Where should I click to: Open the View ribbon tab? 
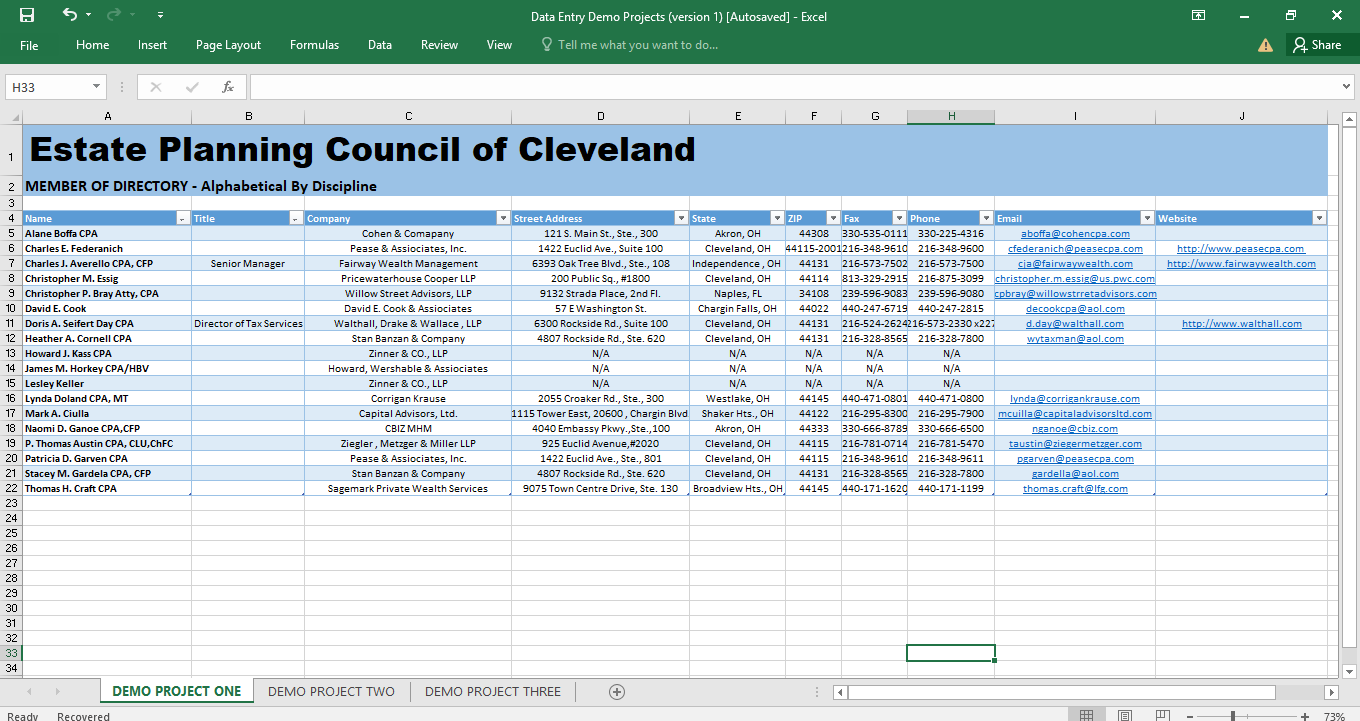click(x=499, y=45)
